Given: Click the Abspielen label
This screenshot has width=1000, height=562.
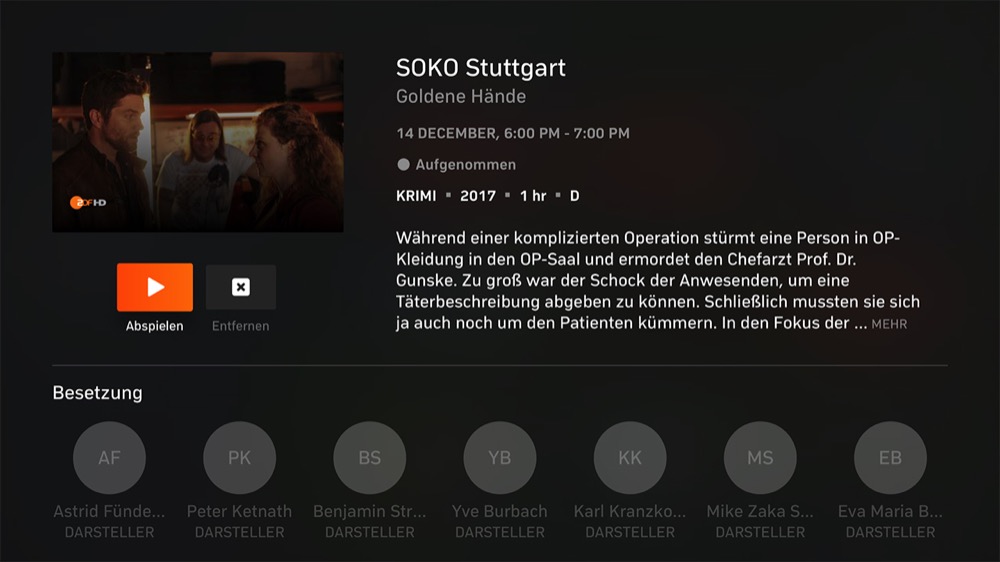Looking at the screenshot, I should point(154,326).
